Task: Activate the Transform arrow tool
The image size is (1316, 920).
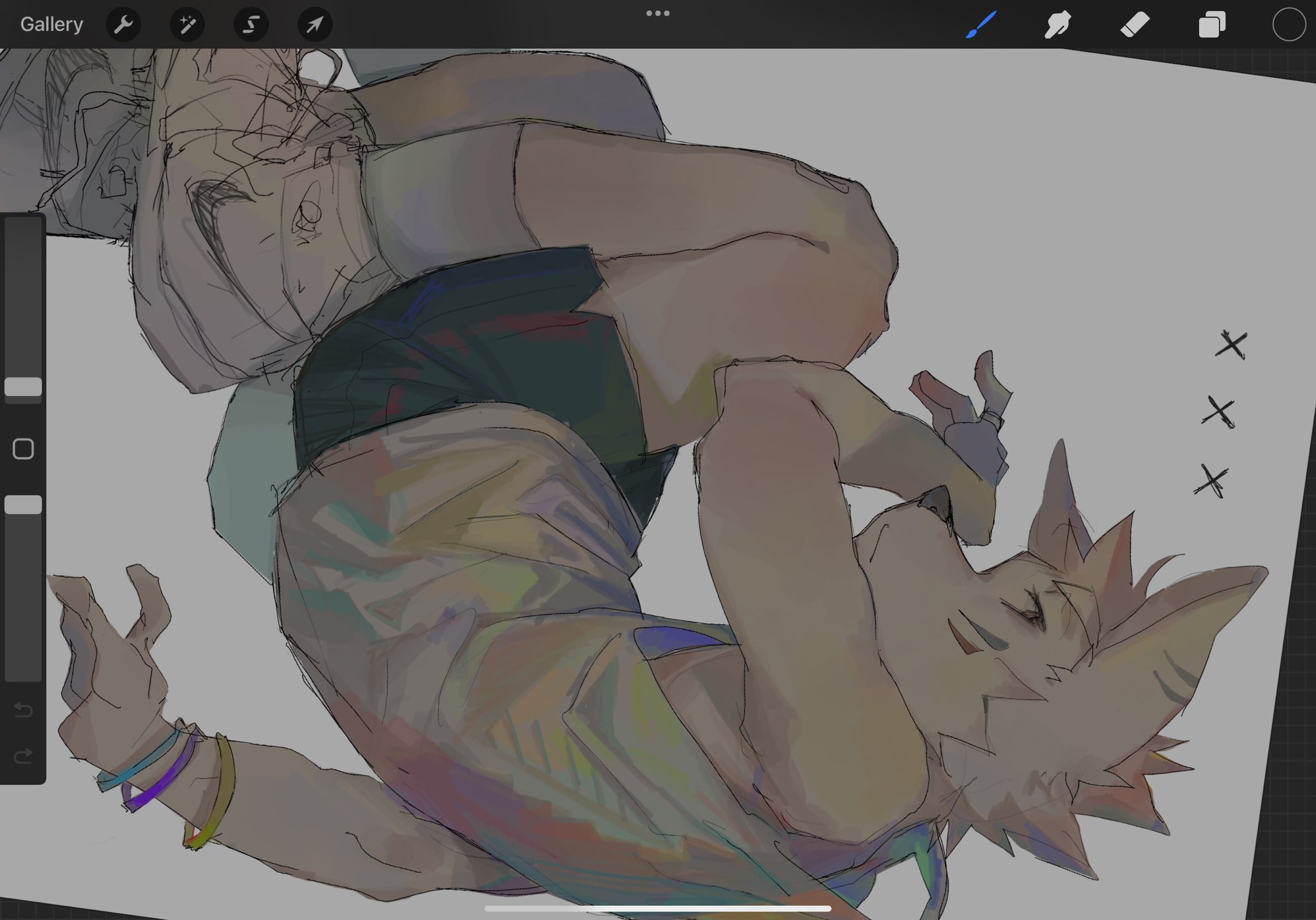Action: 314,24
